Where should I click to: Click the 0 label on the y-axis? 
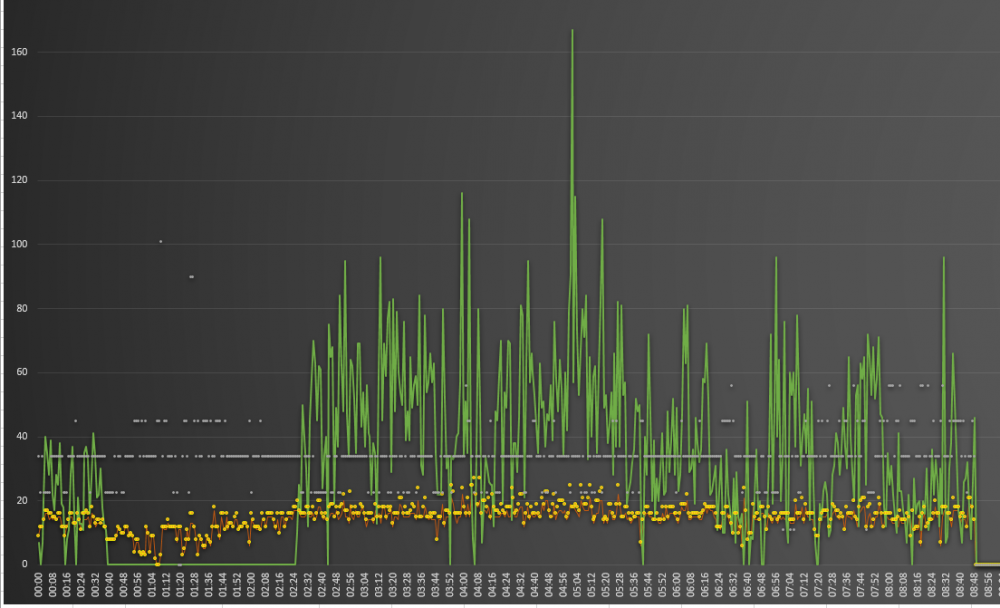click(25, 565)
